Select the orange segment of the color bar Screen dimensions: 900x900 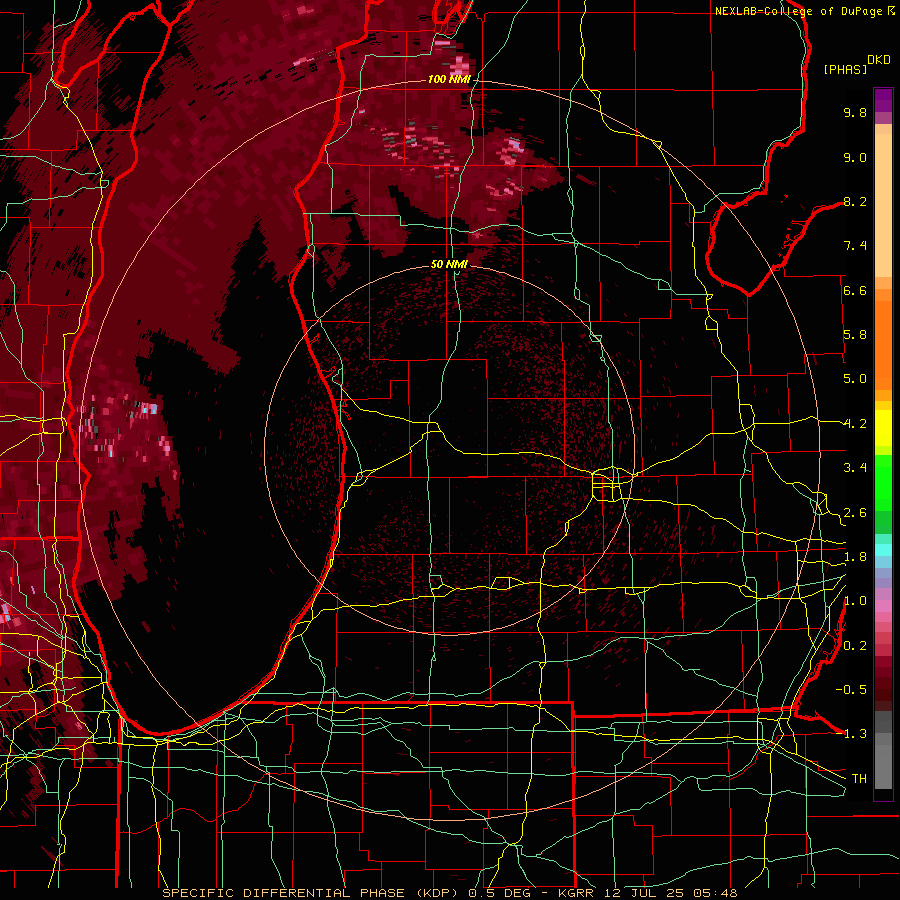(883, 344)
